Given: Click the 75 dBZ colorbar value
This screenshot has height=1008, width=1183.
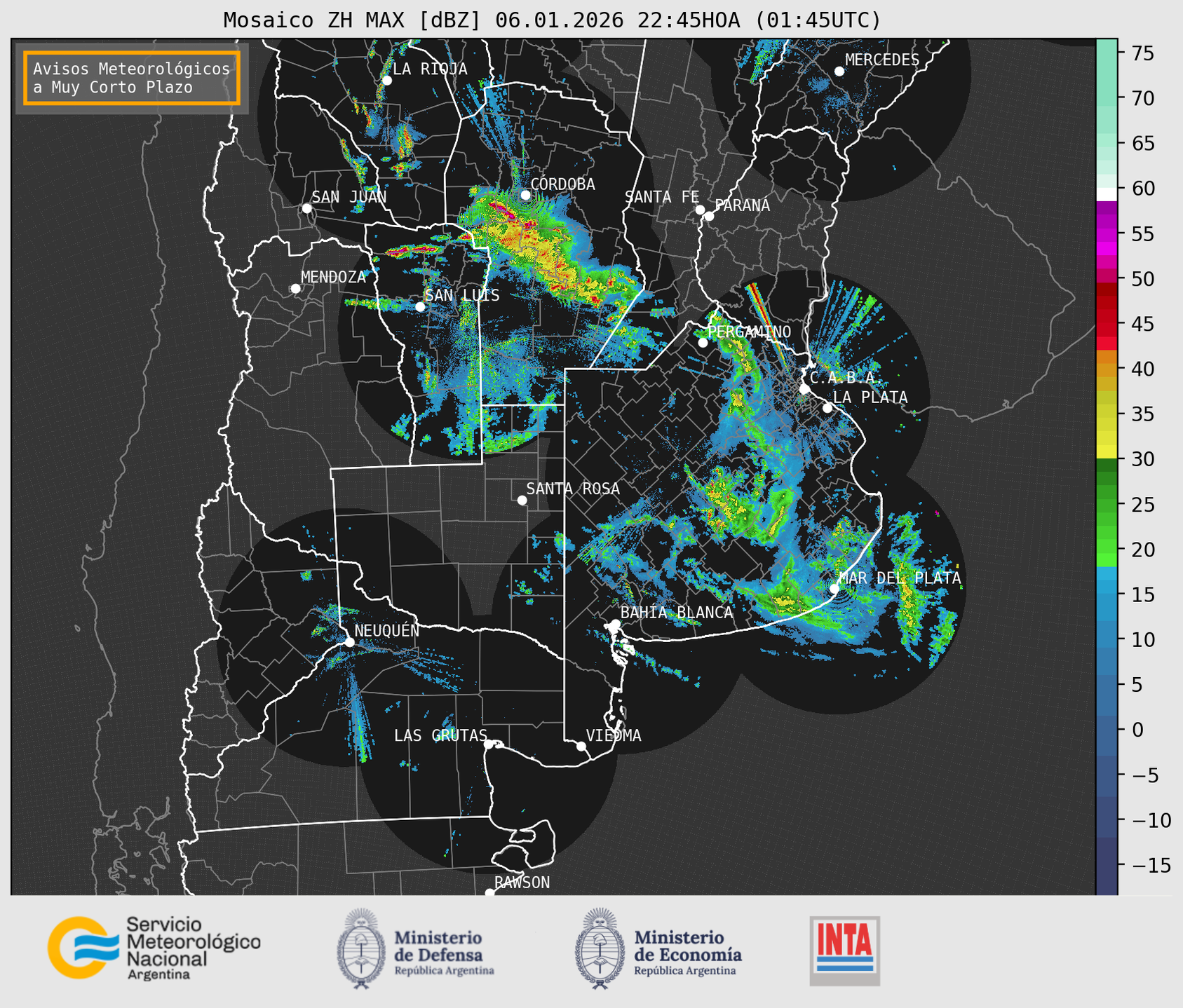Looking at the screenshot, I should (1142, 53).
